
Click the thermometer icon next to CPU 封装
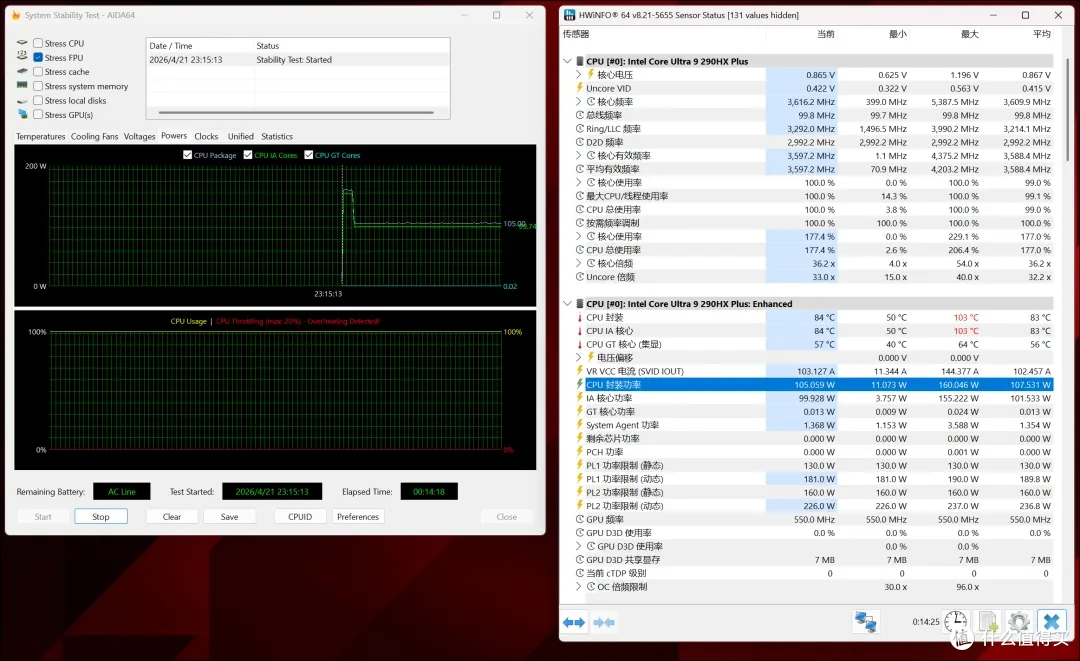(x=579, y=317)
